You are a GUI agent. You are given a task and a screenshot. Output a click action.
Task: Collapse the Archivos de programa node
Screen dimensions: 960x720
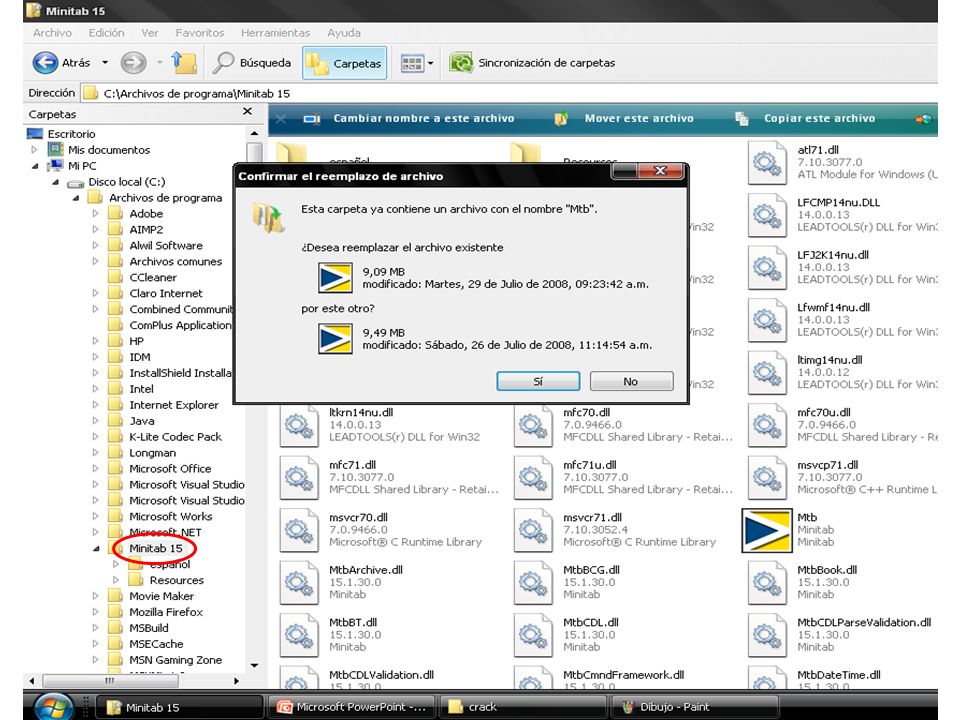pyautogui.click(x=76, y=198)
